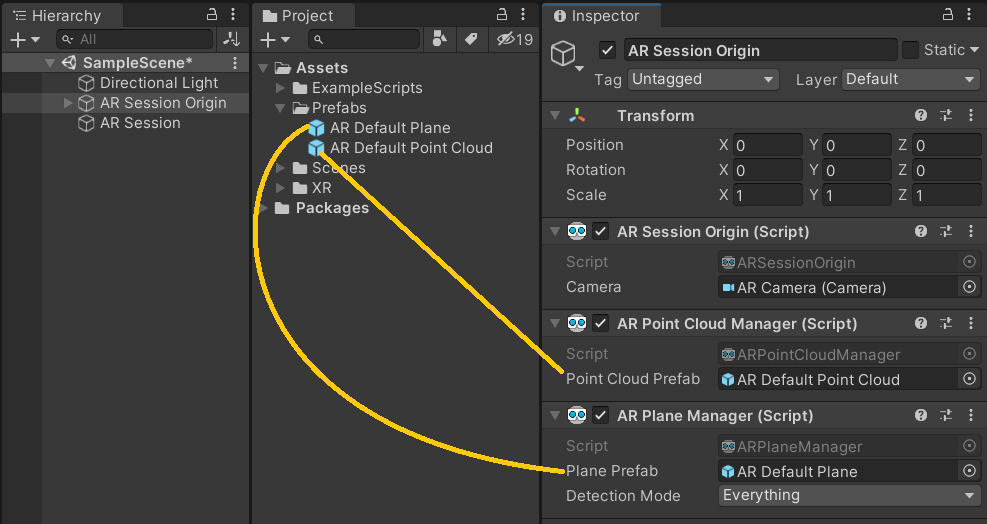Expand AR Session Origin in Hierarchy
987x524 pixels.
[x=68, y=103]
